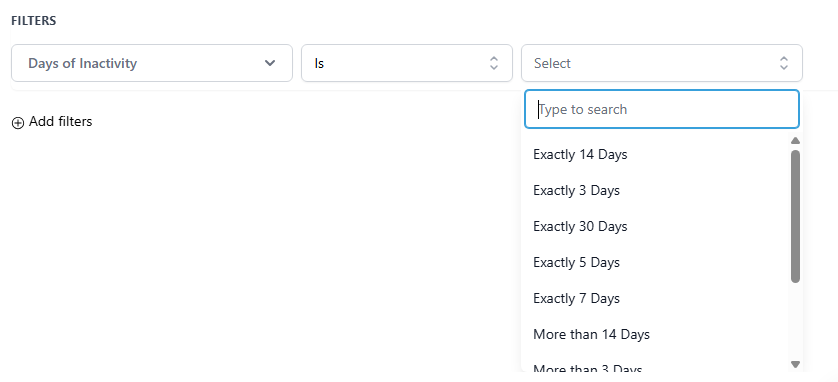
Task: Collapse the Select value dropdown
Action: (x=662, y=63)
